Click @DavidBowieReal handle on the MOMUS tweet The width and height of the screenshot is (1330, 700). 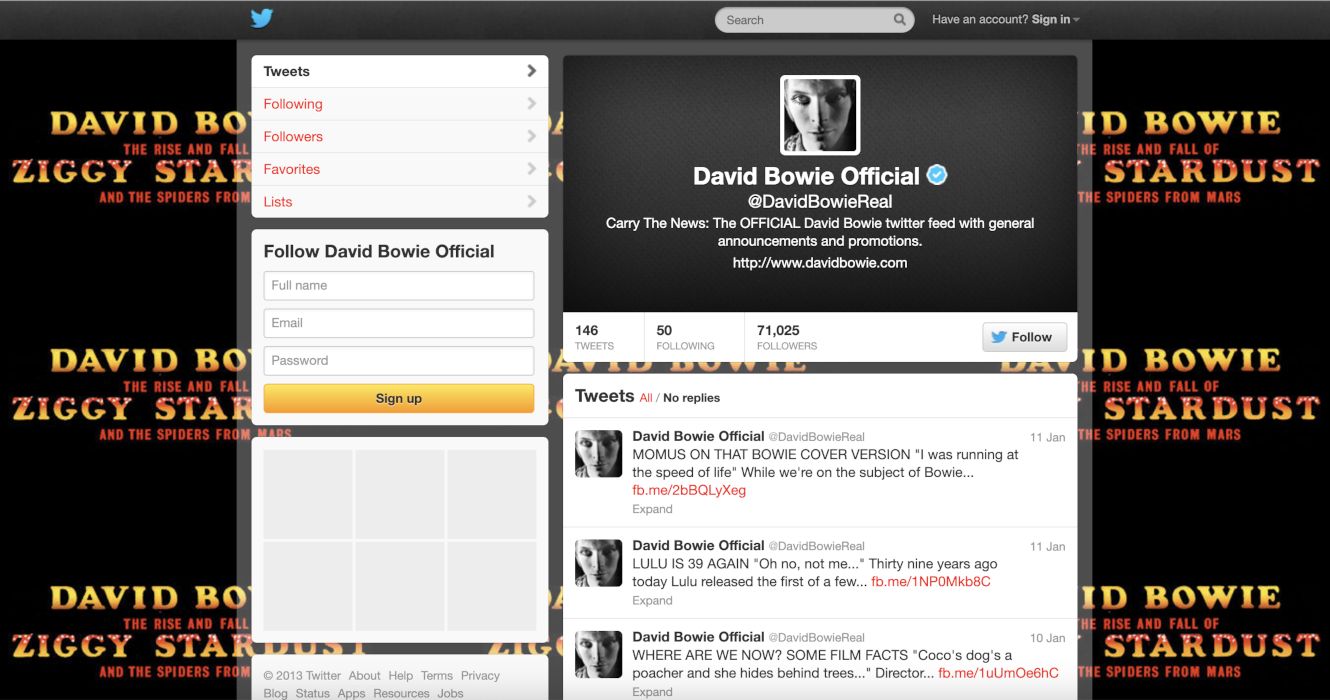pos(816,437)
